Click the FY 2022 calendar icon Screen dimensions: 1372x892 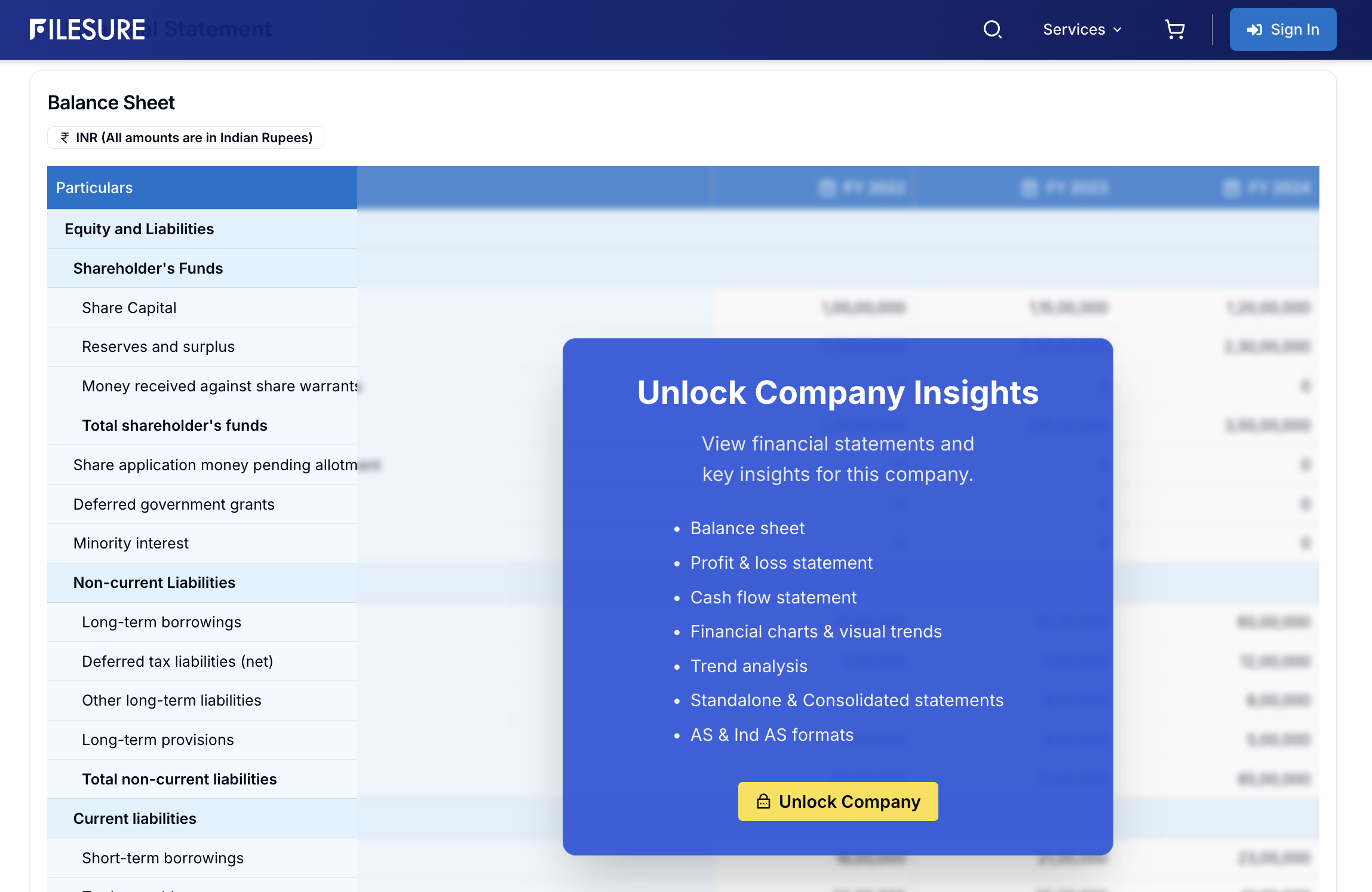pos(827,188)
